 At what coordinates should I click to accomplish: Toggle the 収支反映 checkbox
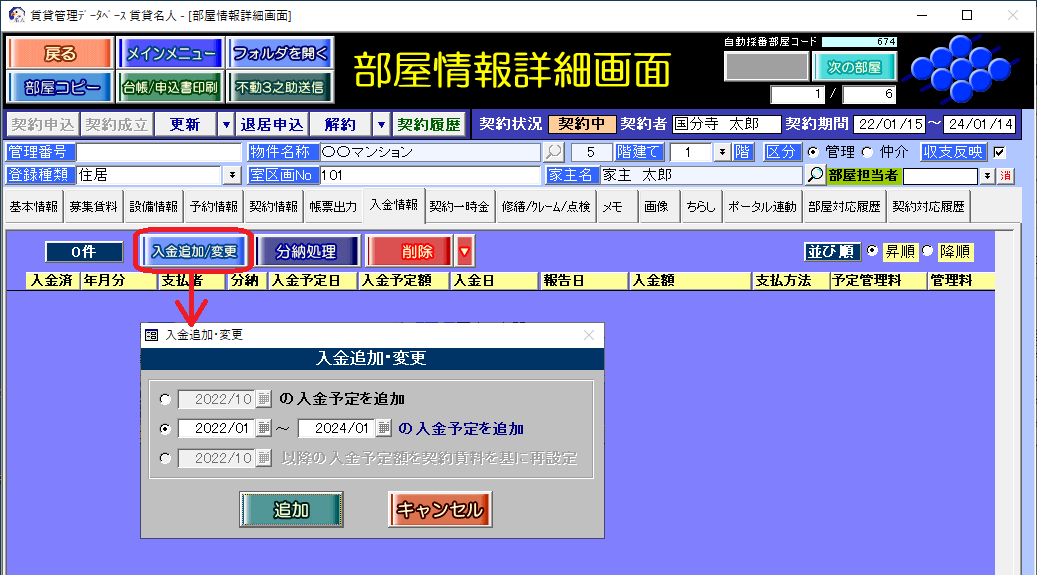pyautogui.click(x=998, y=153)
